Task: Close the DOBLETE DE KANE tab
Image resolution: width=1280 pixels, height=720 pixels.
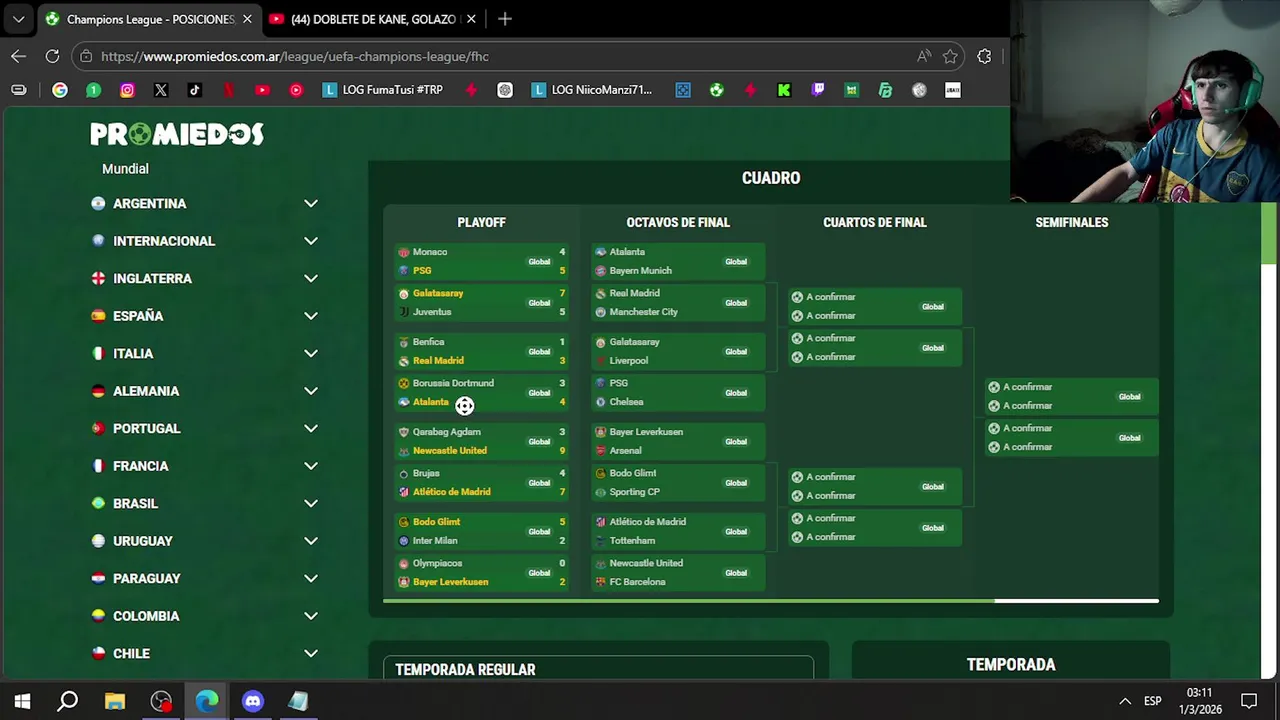Action: [x=471, y=19]
